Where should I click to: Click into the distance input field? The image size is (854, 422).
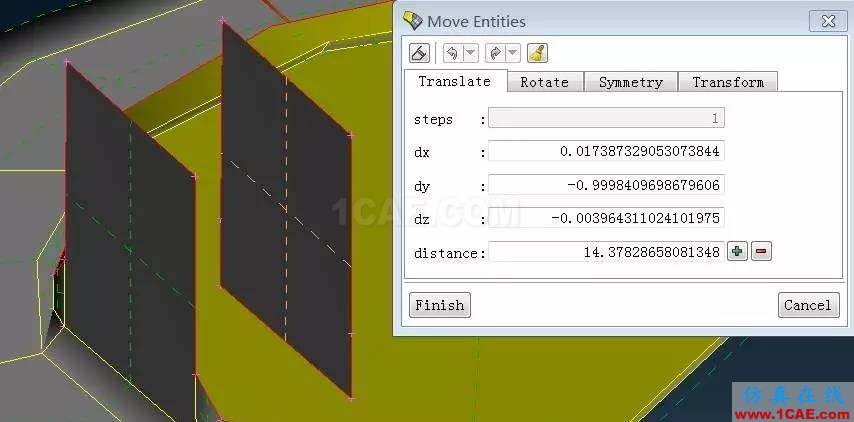pyautogui.click(x=606, y=252)
